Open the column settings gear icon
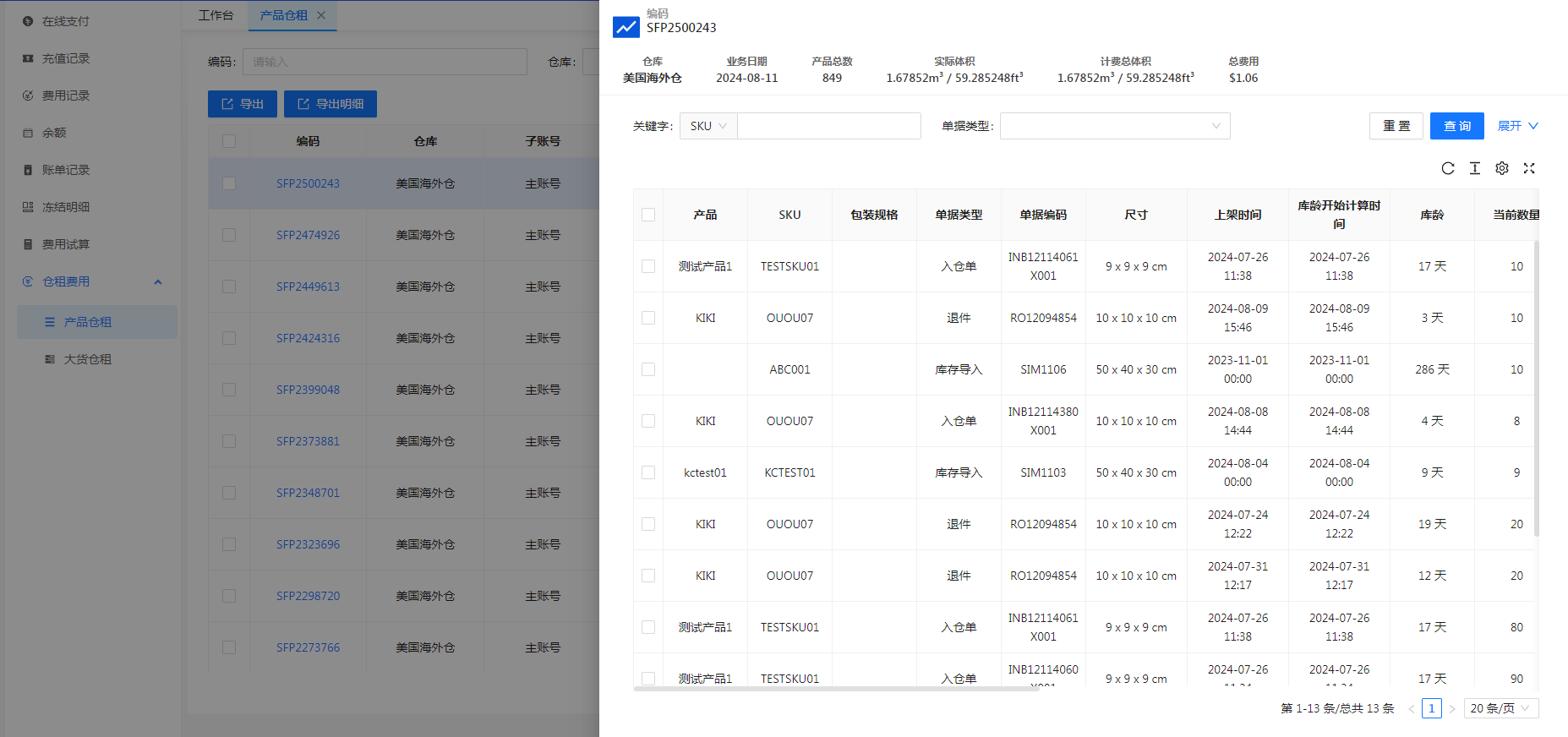This screenshot has height=737, width=1568. [x=1502, y=168]
